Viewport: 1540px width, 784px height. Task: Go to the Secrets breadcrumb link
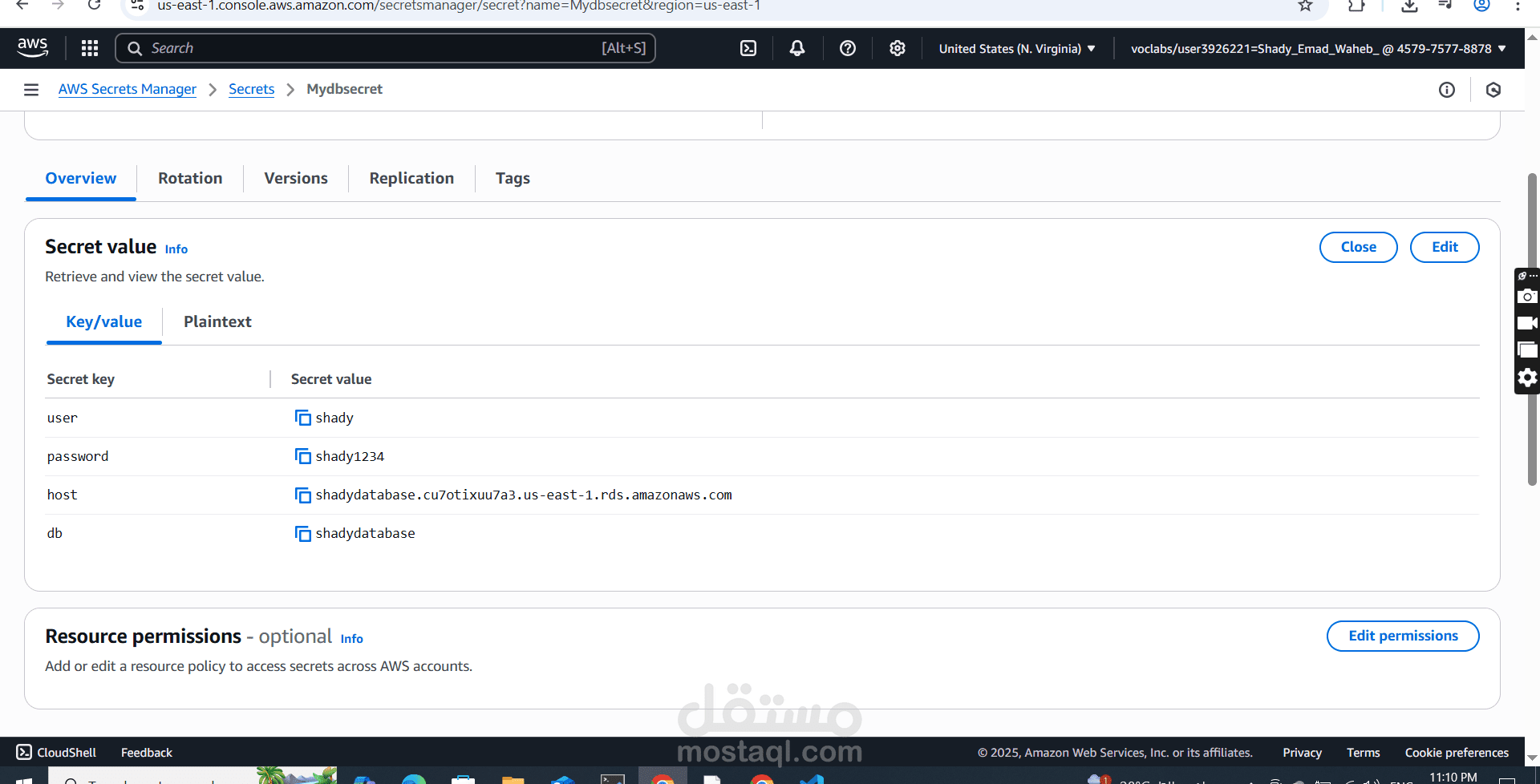[x=252, y=89]
